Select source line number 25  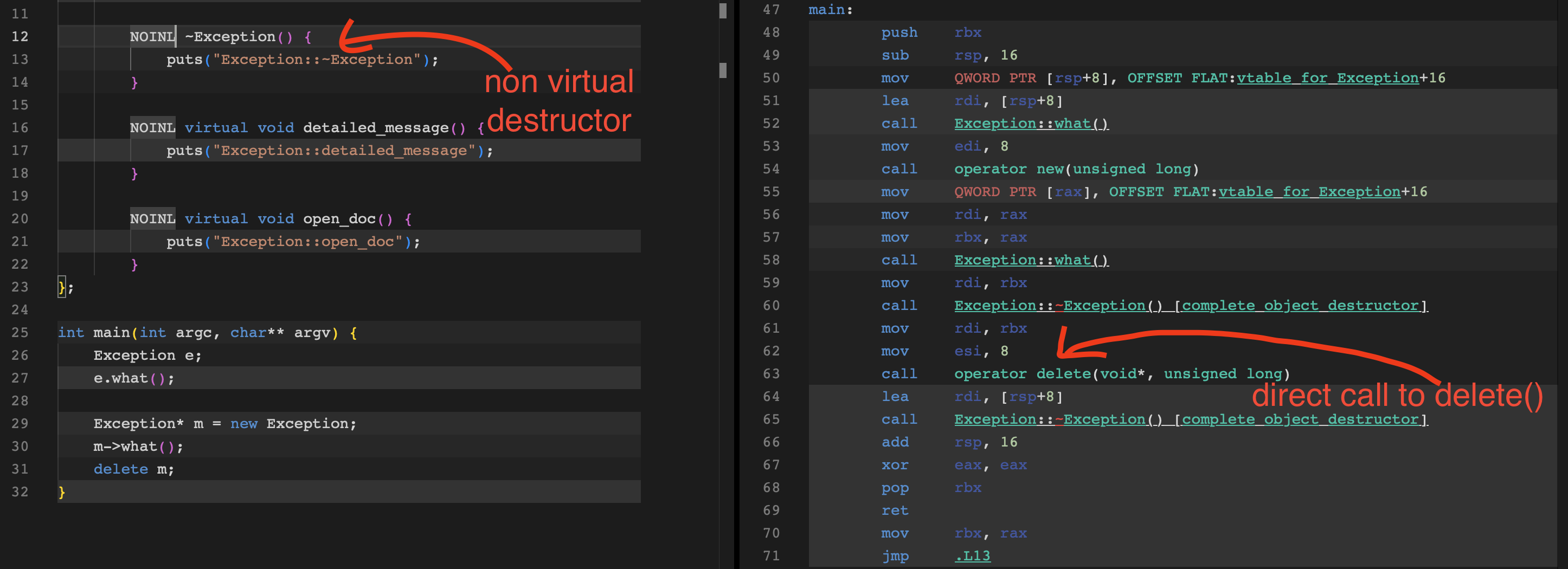click(x=20, y=332)
